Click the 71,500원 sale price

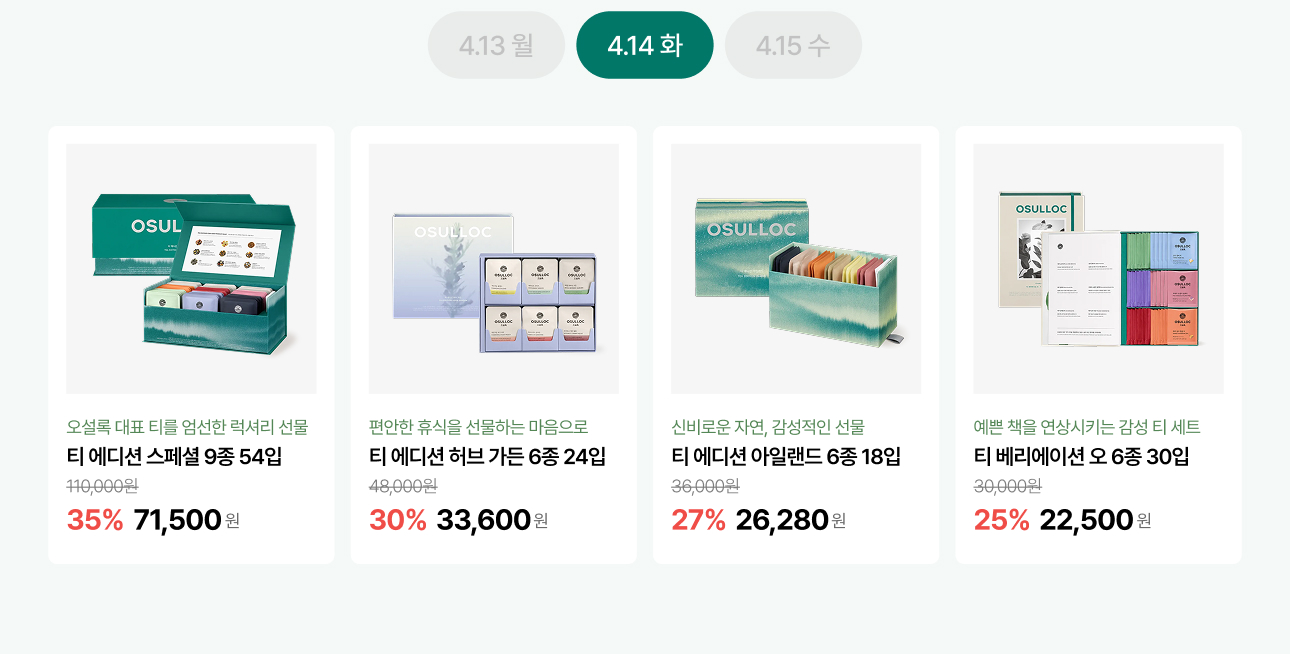[185, 520]
